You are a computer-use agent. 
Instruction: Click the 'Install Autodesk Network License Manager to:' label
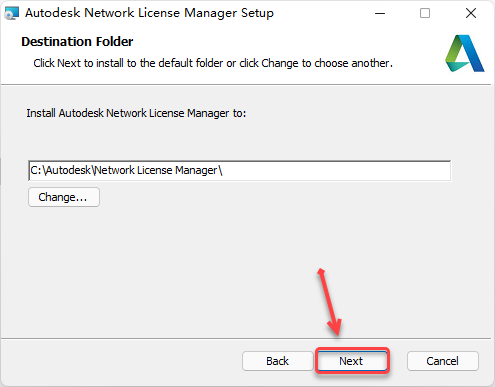(136, 113)
